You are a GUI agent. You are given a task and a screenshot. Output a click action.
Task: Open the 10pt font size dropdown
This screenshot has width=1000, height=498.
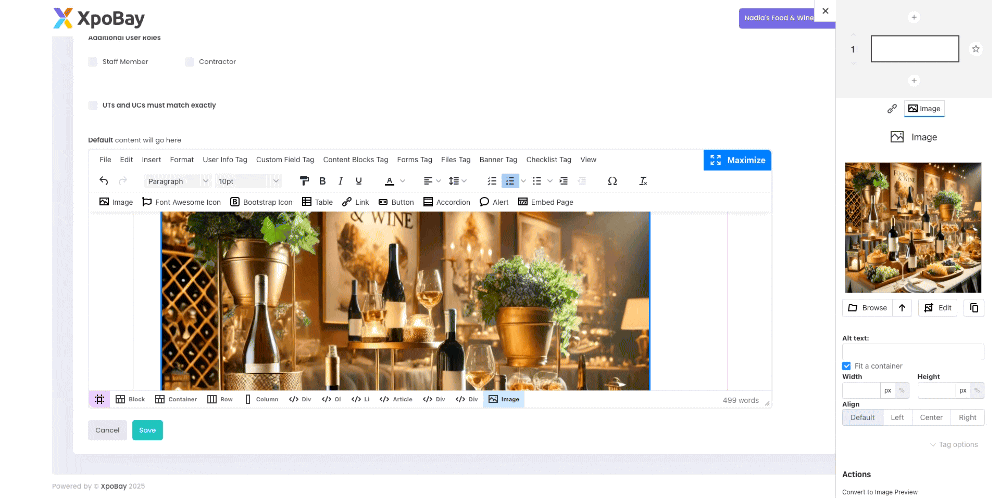tap(248, 181)
